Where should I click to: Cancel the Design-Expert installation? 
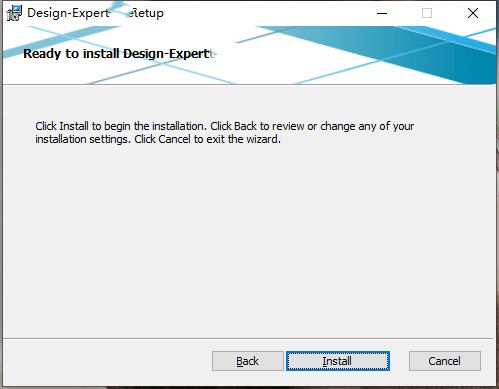click(x=445, y=361)
